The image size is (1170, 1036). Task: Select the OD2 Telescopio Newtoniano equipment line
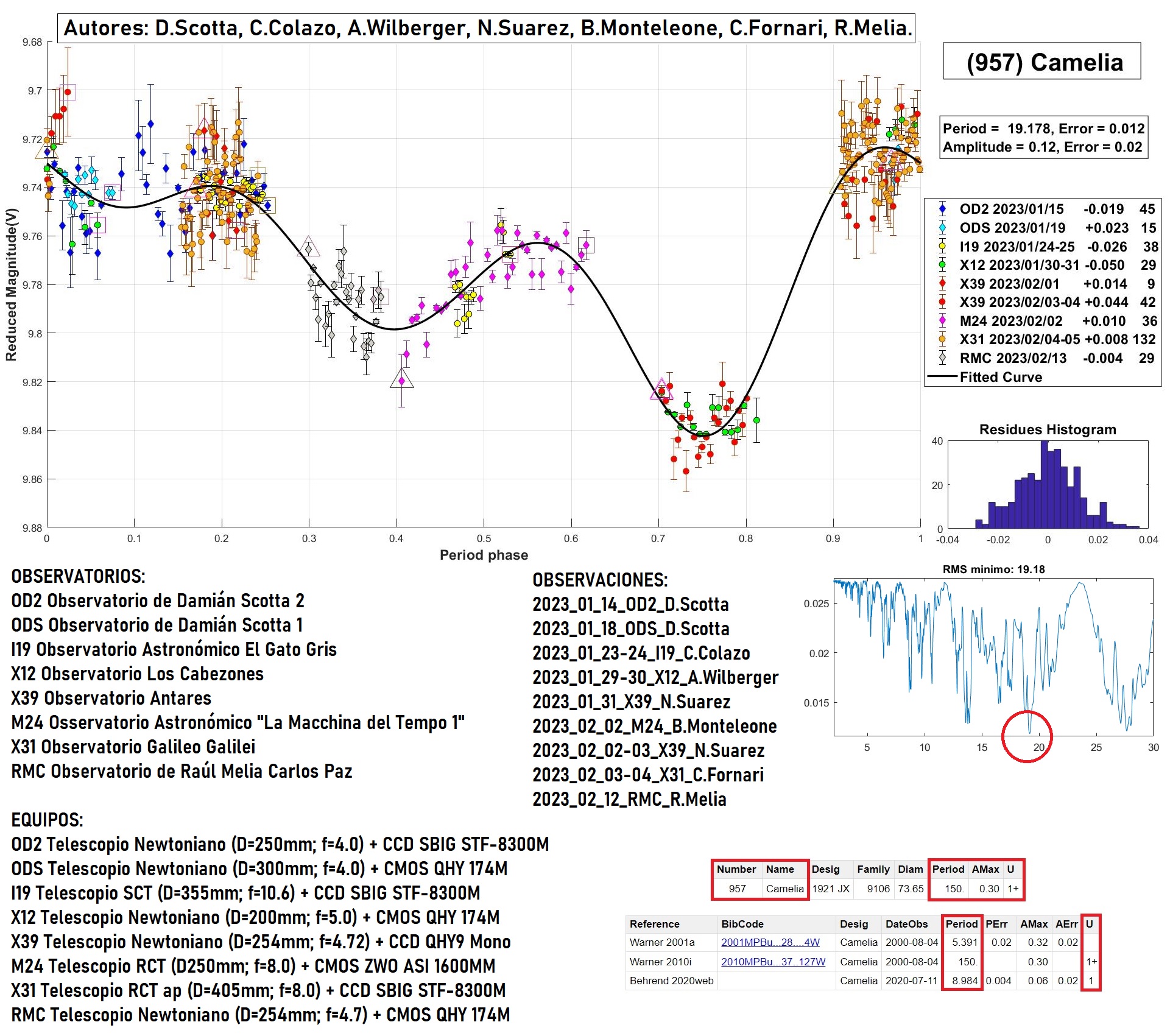click(280, 844)
